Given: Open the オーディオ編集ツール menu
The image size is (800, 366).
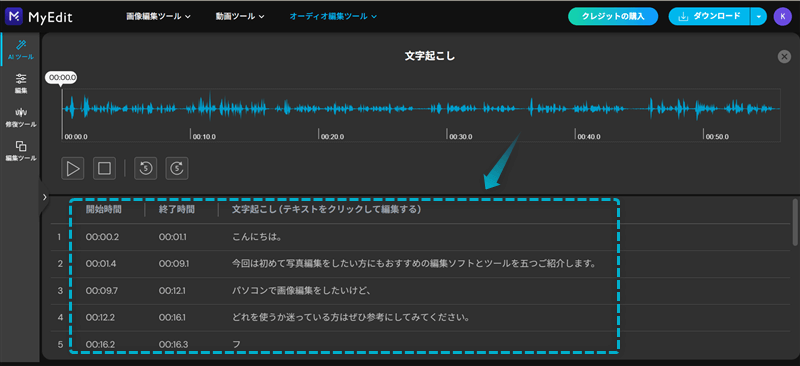Looking at the screenshot, I should coord(333,16).
